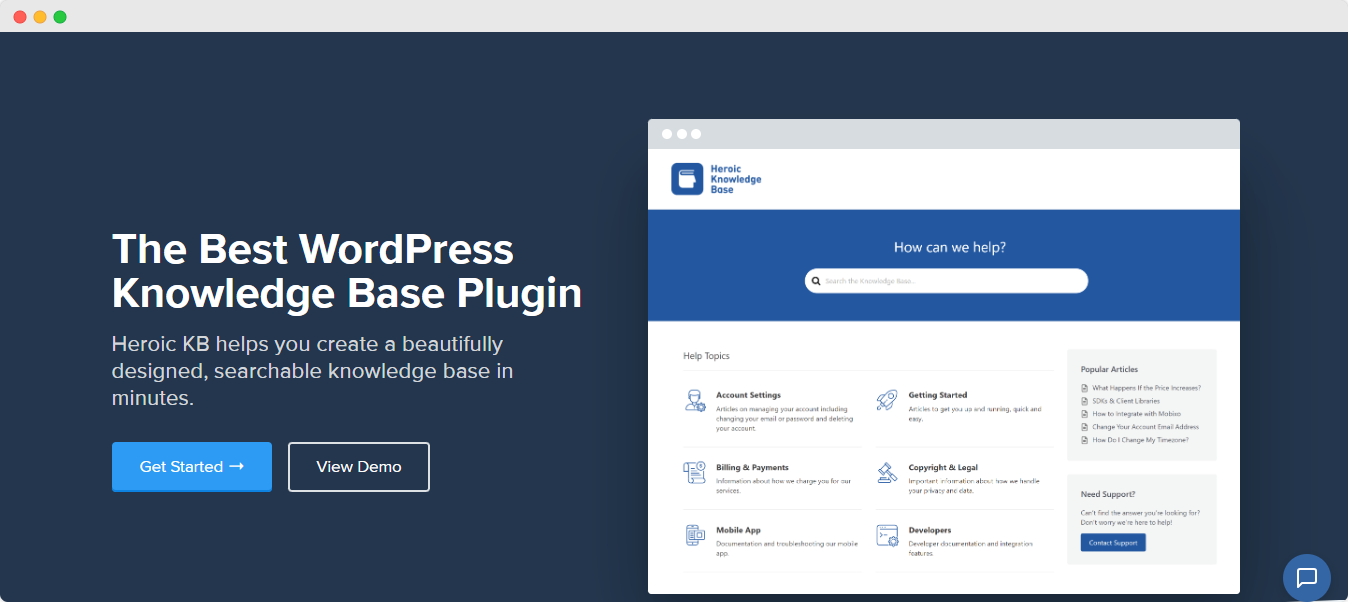Click the Get Started button
The image size is (1348, 602).
coord(192,467)
